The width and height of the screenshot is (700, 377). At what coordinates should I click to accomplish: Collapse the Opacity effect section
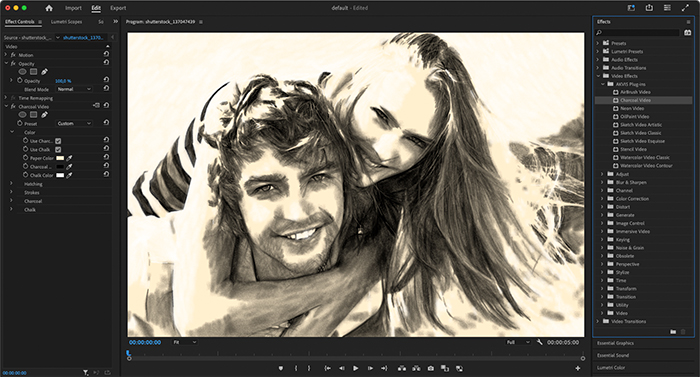tap(6, 63)
